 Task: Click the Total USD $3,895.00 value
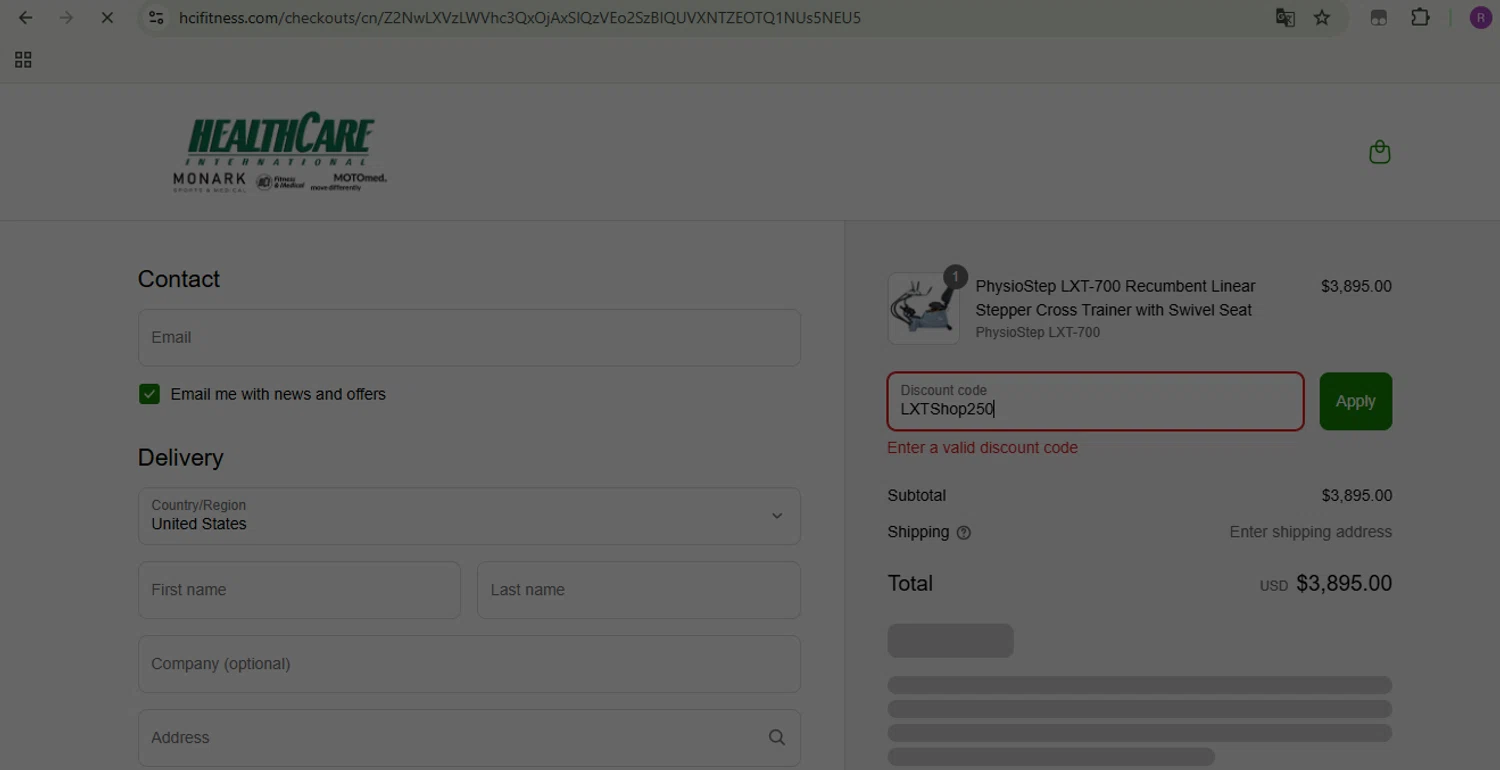point(1326,584)
